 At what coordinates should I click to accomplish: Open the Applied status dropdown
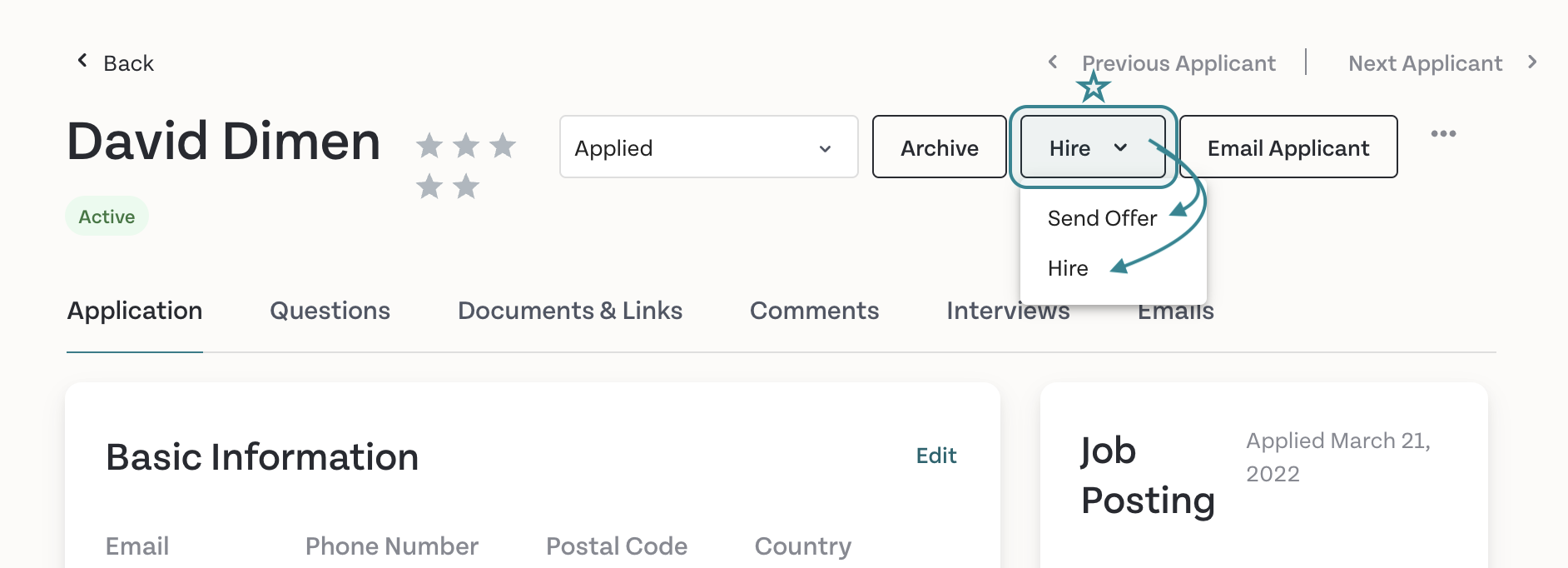(x=709, y=147)
